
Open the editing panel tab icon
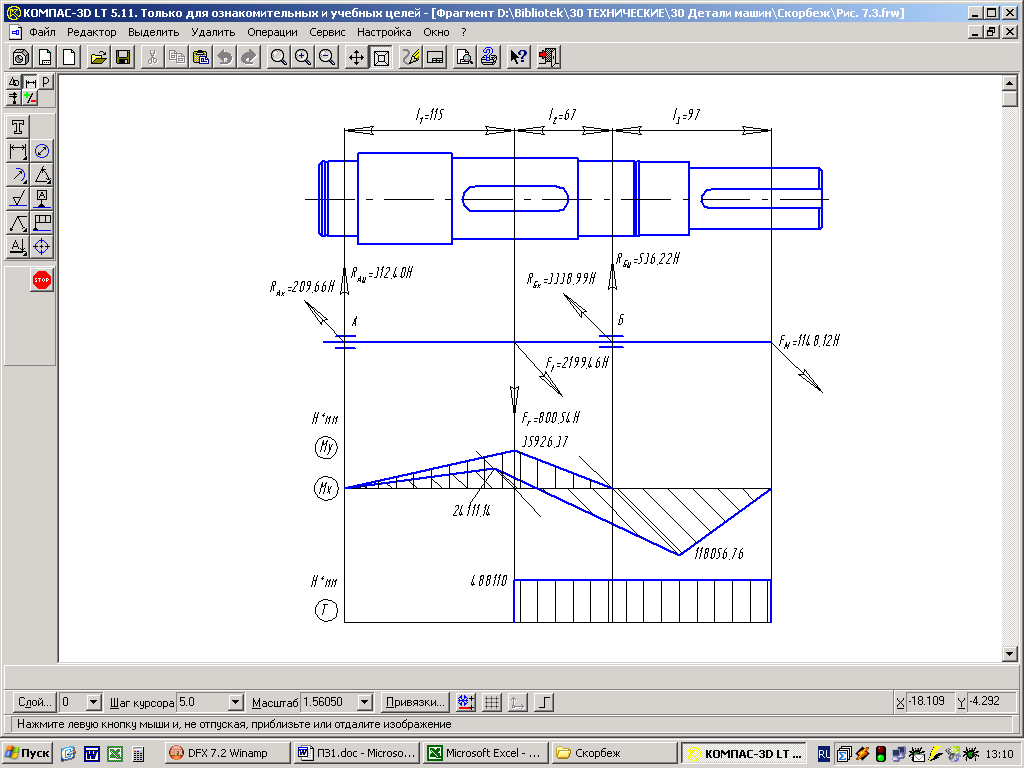tap(14, 98)
